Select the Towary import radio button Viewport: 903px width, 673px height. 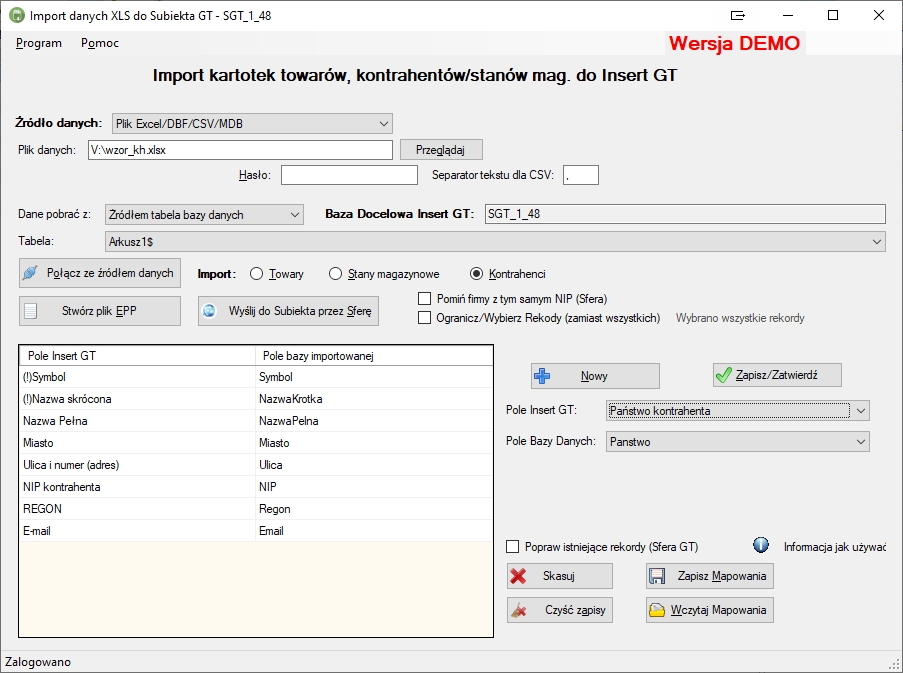point(256,274)
